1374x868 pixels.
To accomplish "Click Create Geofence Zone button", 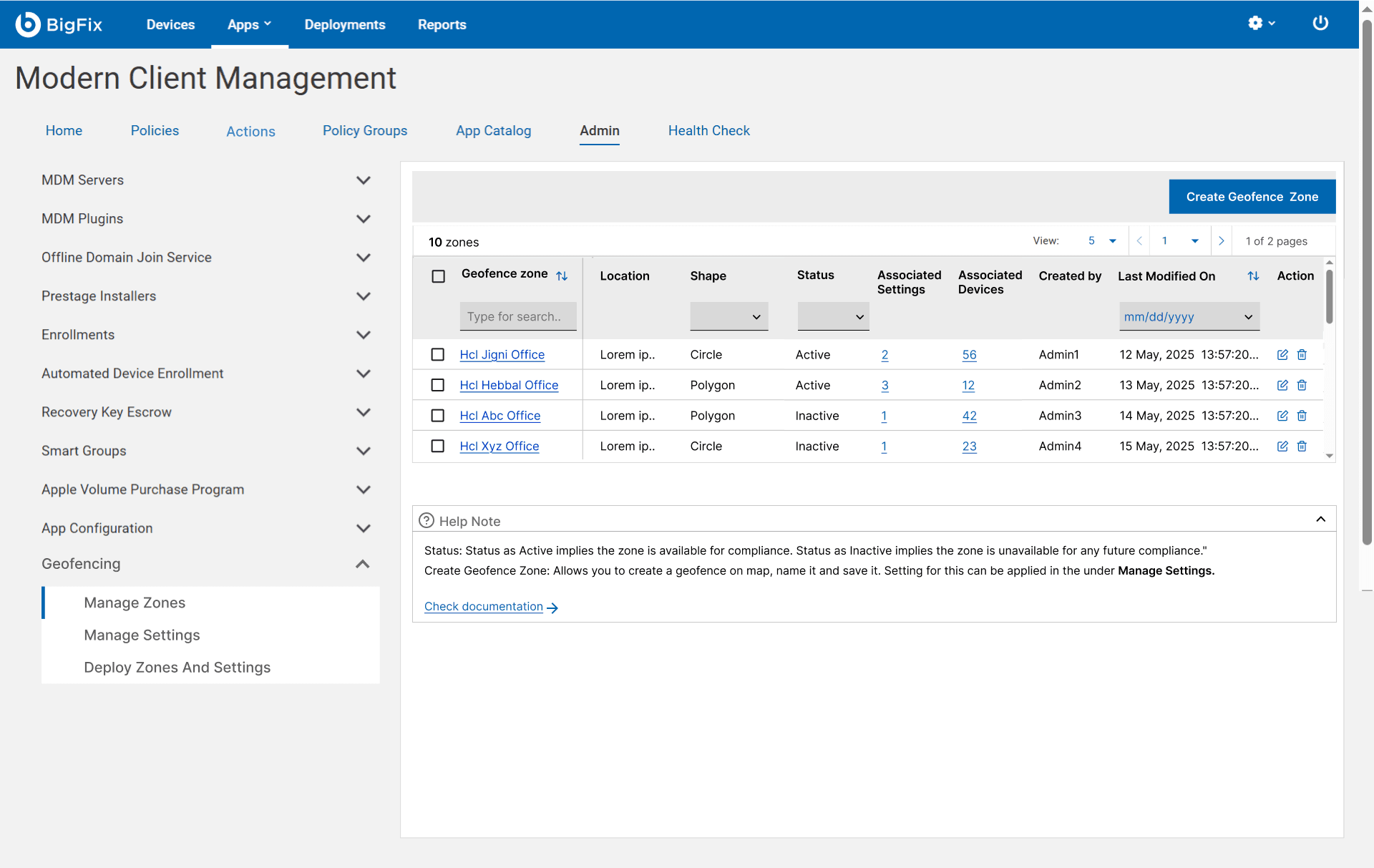I will [x=1252, y=197].
